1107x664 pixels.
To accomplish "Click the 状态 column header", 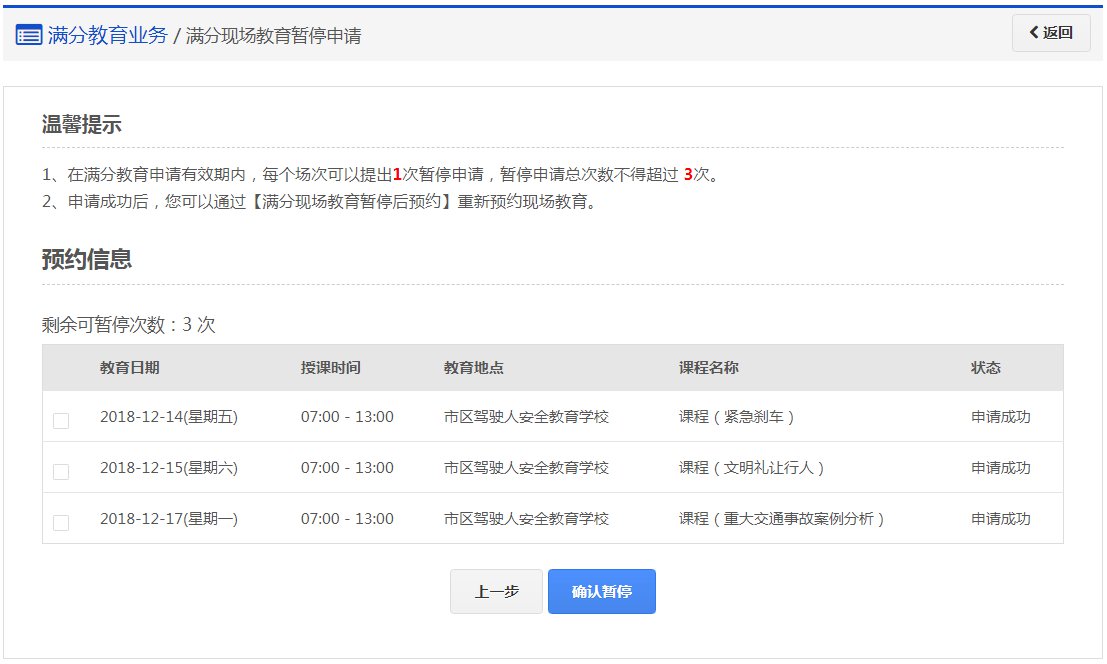I will [x=985, y=368].
